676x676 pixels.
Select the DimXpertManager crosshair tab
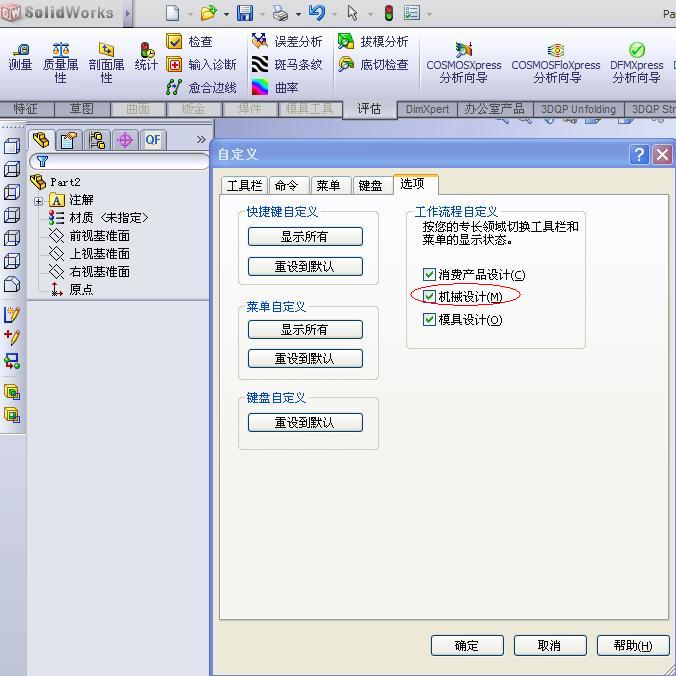125,140
